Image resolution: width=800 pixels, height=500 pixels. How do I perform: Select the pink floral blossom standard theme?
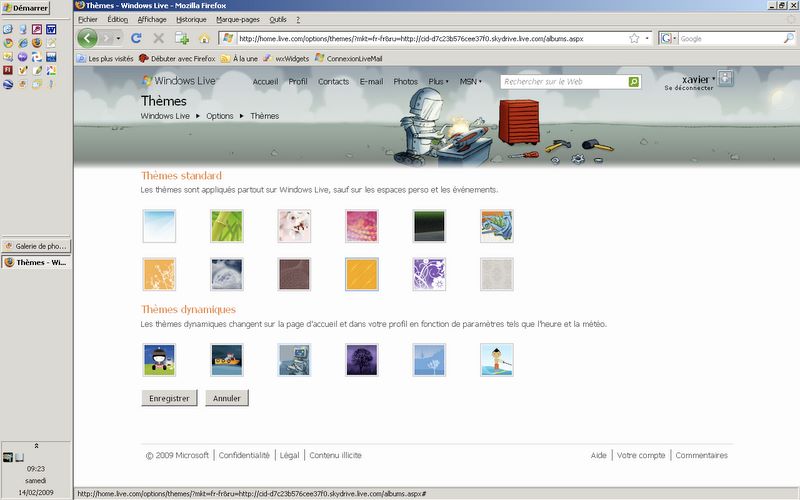coord(294,226)
